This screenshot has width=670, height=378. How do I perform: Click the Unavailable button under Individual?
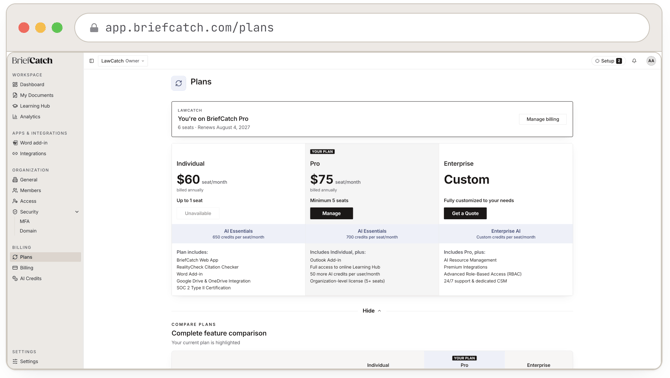(198, 213)
